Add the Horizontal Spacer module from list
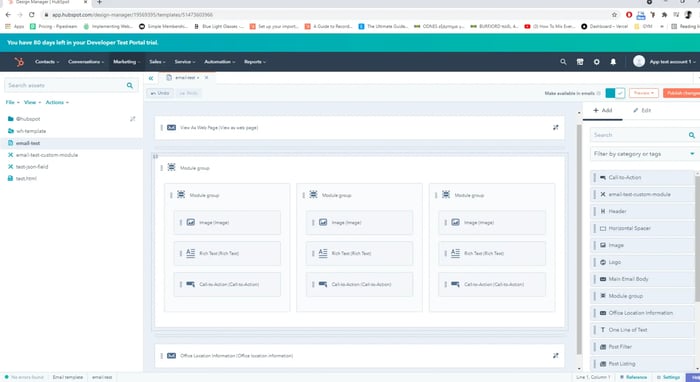700x382 pixels. 643,228
